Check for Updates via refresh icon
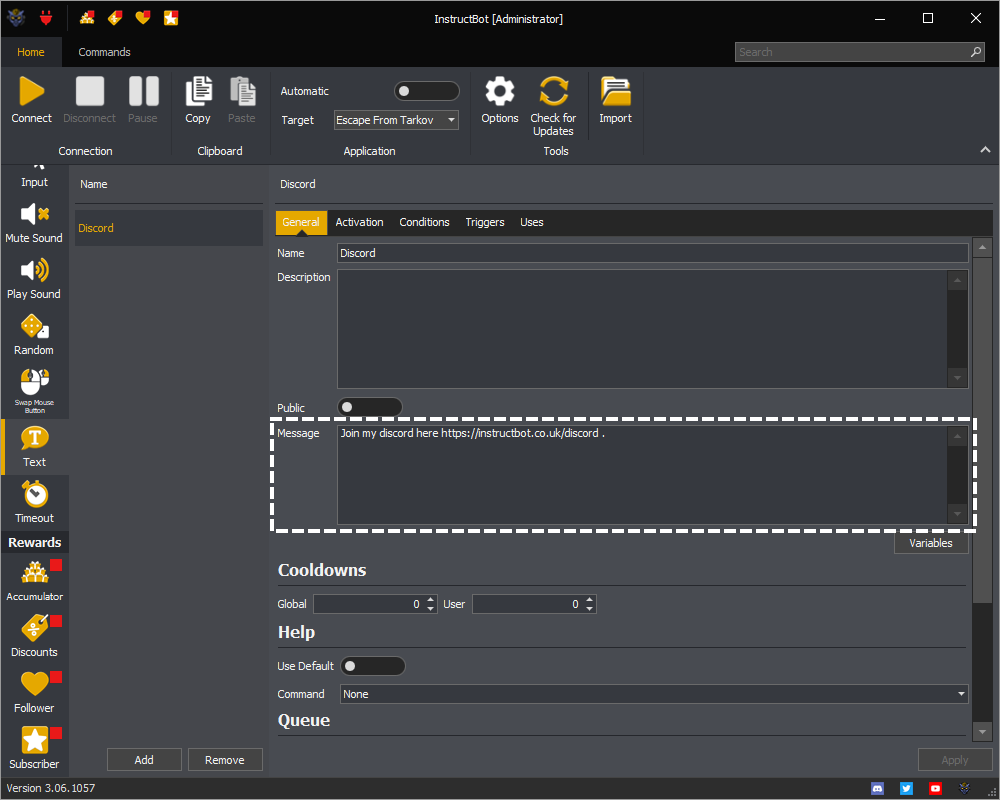This screenshot has width=1000, height=800. point(553,91)
